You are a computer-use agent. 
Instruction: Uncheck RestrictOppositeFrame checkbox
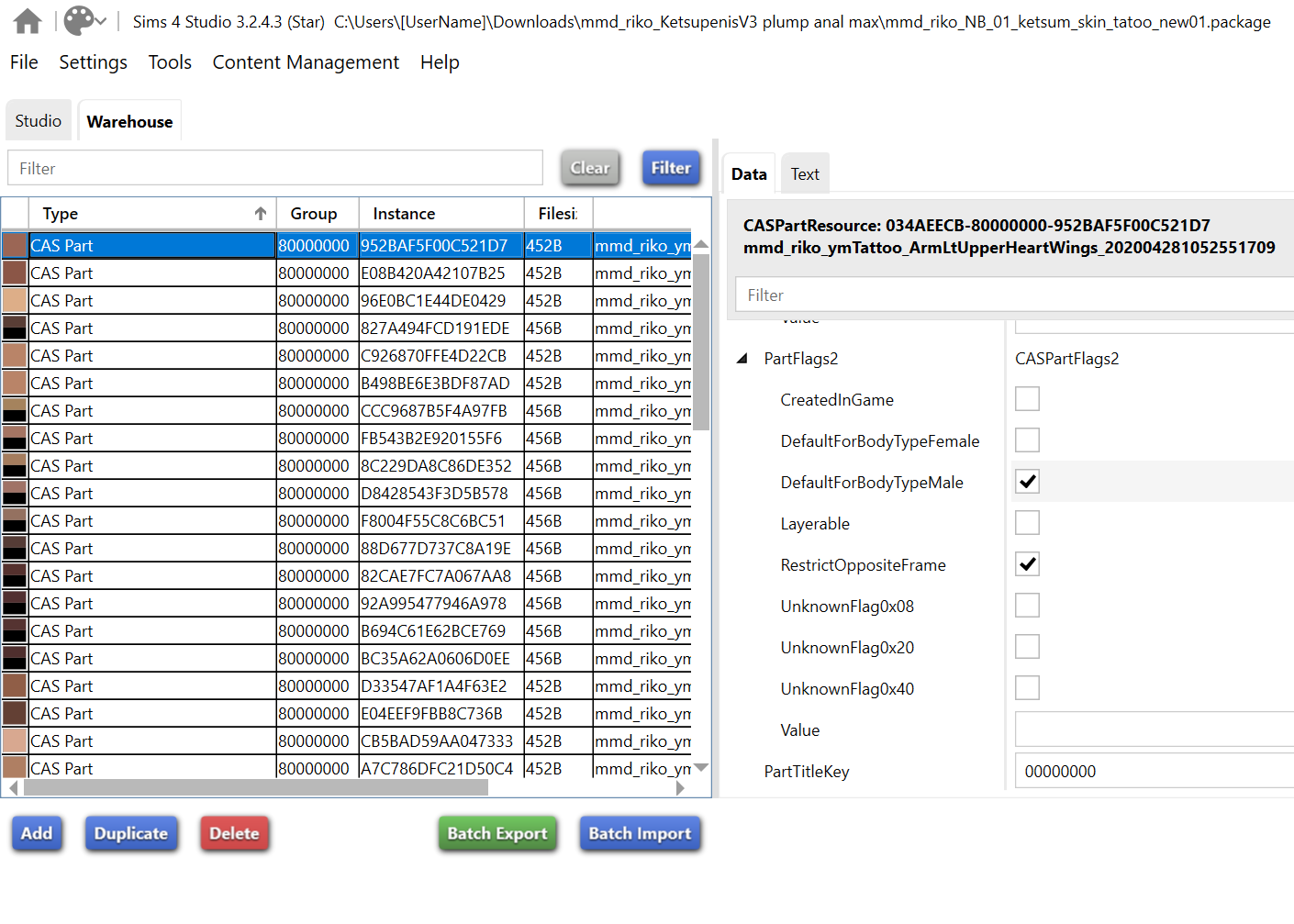click(1028, 564)
